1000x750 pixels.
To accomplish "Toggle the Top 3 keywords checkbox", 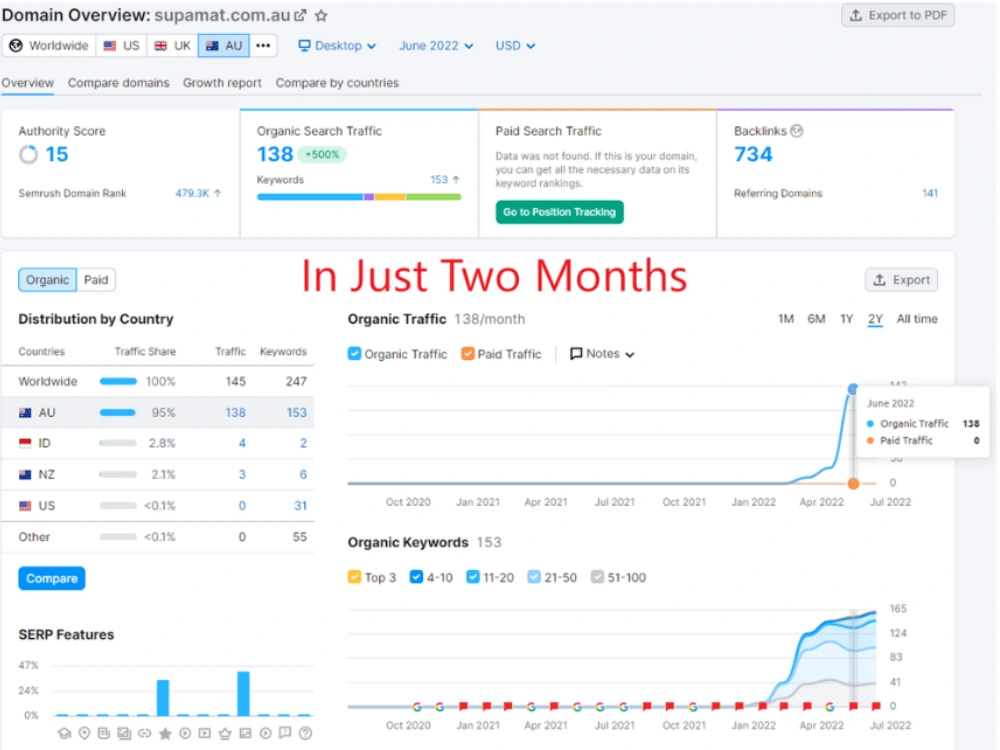I will [355, 577].
